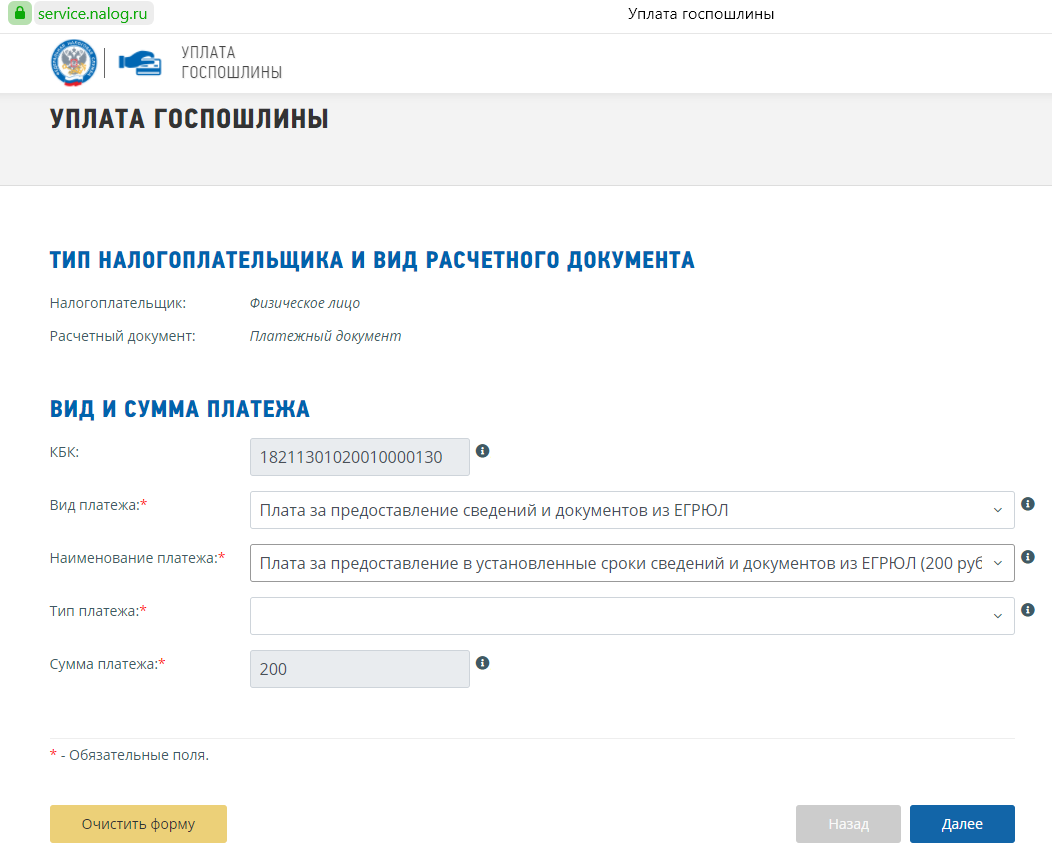Select the hand-with-money госпошлины service icon
1052x861 pixels.
[140, 63]
